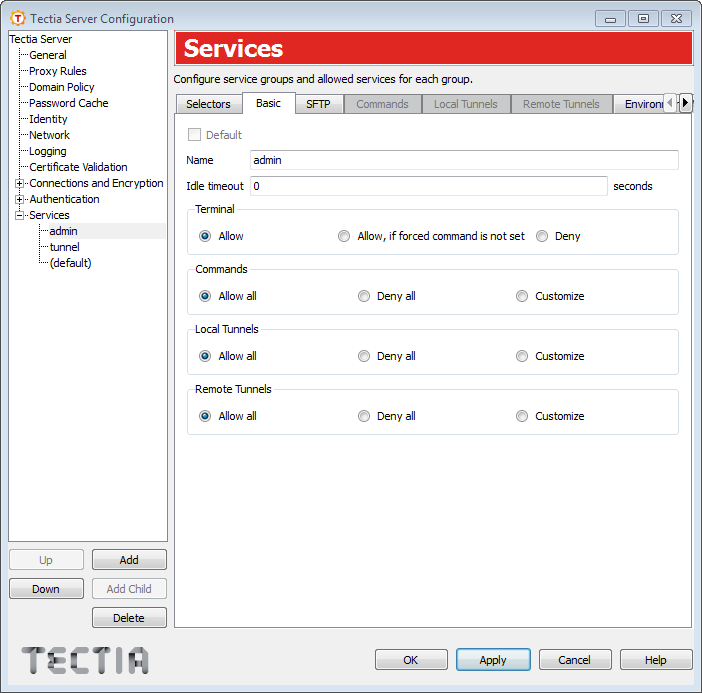Select the tunnel service group
702x693 pixels.
pos(64,247)
